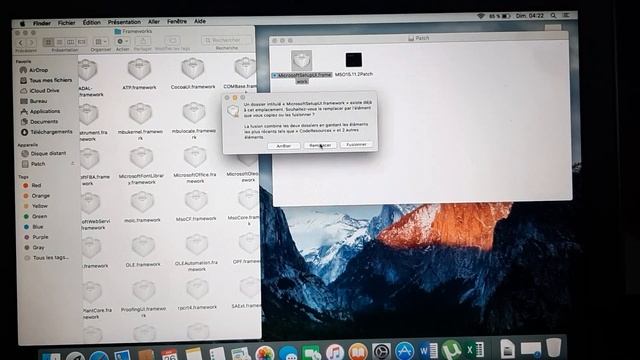Select the MicrosoftFontLibrary.framework folder icon
640x360 pixels.
point(142,158)
